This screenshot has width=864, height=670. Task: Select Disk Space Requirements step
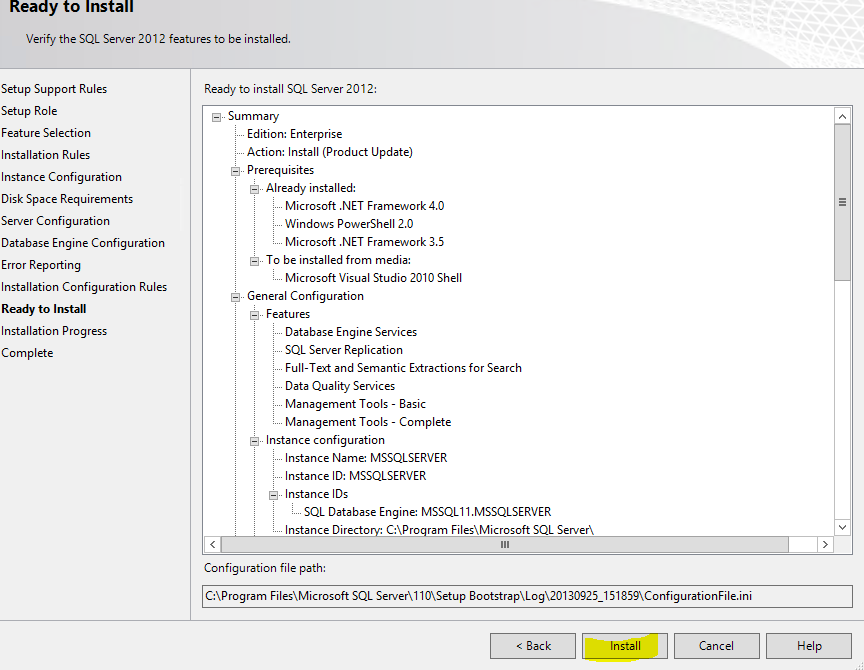[x=67, y=199]
